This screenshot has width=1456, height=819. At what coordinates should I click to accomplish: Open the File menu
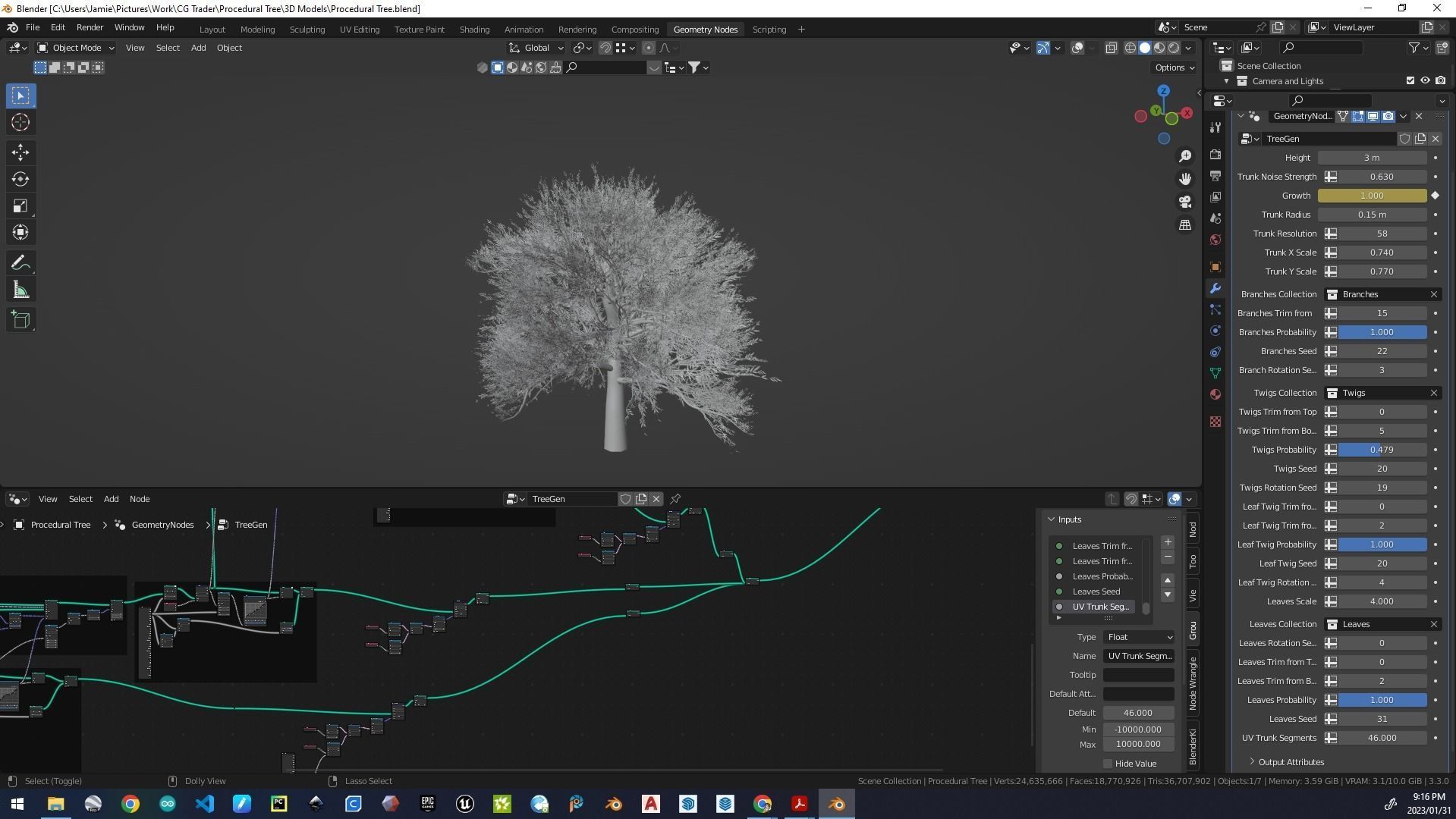[33, 27]
